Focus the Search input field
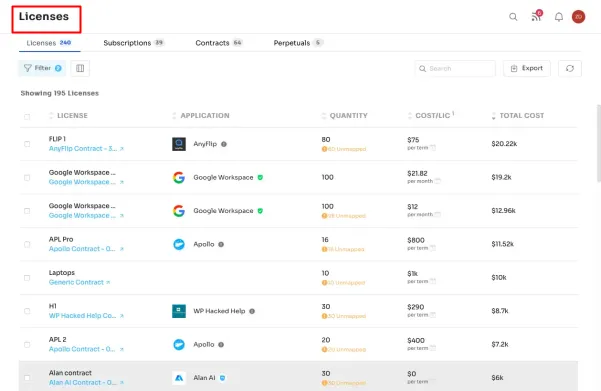This screenshot has width=601, height=391. click(455, 68)
